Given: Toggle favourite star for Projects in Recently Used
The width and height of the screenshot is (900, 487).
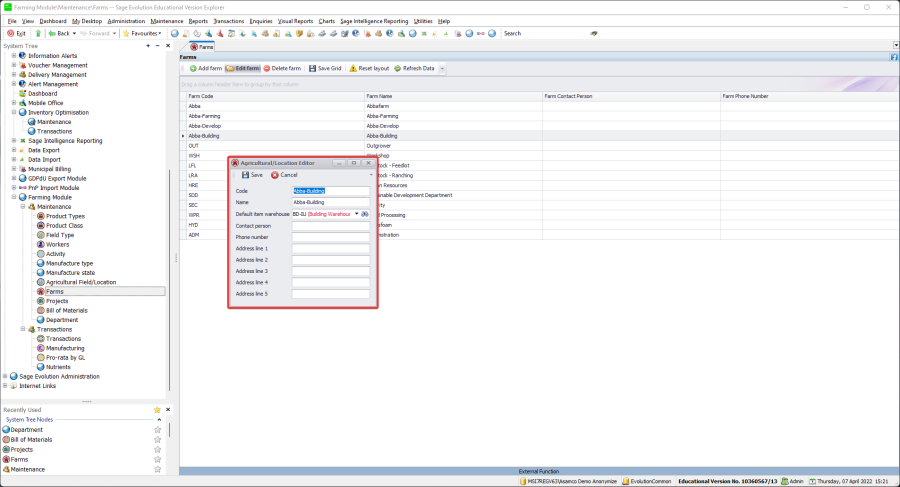Looking at the screenshot, I should [157, 450].
